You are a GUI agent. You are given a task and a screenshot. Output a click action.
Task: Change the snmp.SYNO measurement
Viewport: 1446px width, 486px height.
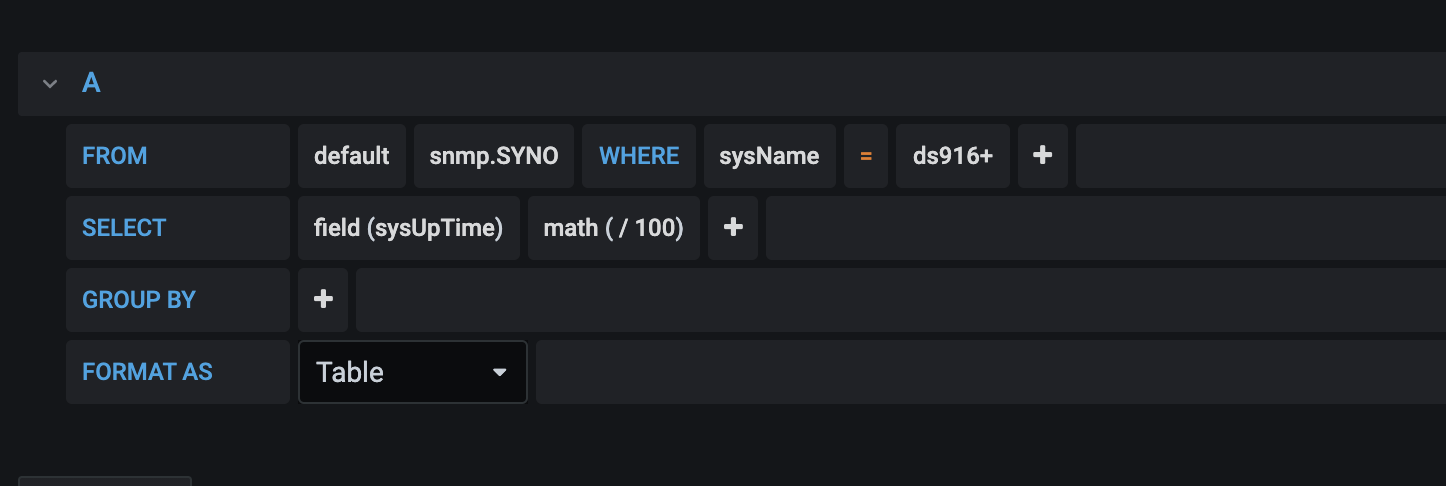[x=493, y=156]
